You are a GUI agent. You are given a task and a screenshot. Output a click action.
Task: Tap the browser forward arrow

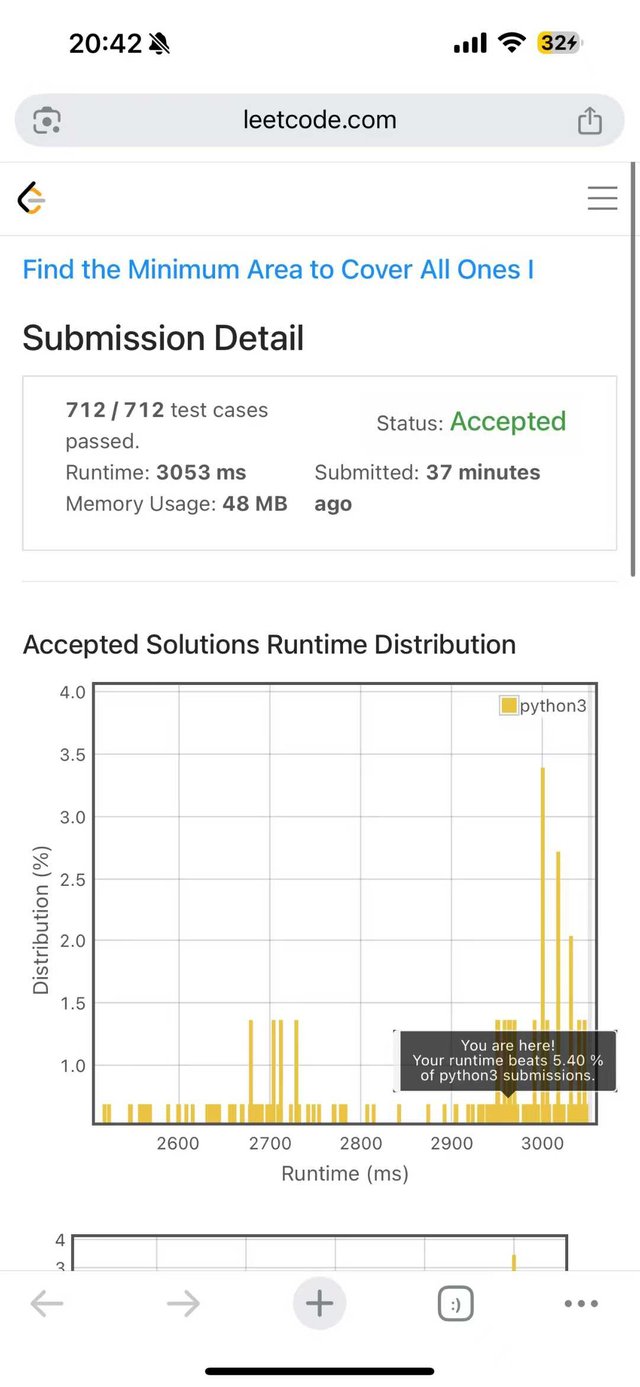coord(183,1303)
